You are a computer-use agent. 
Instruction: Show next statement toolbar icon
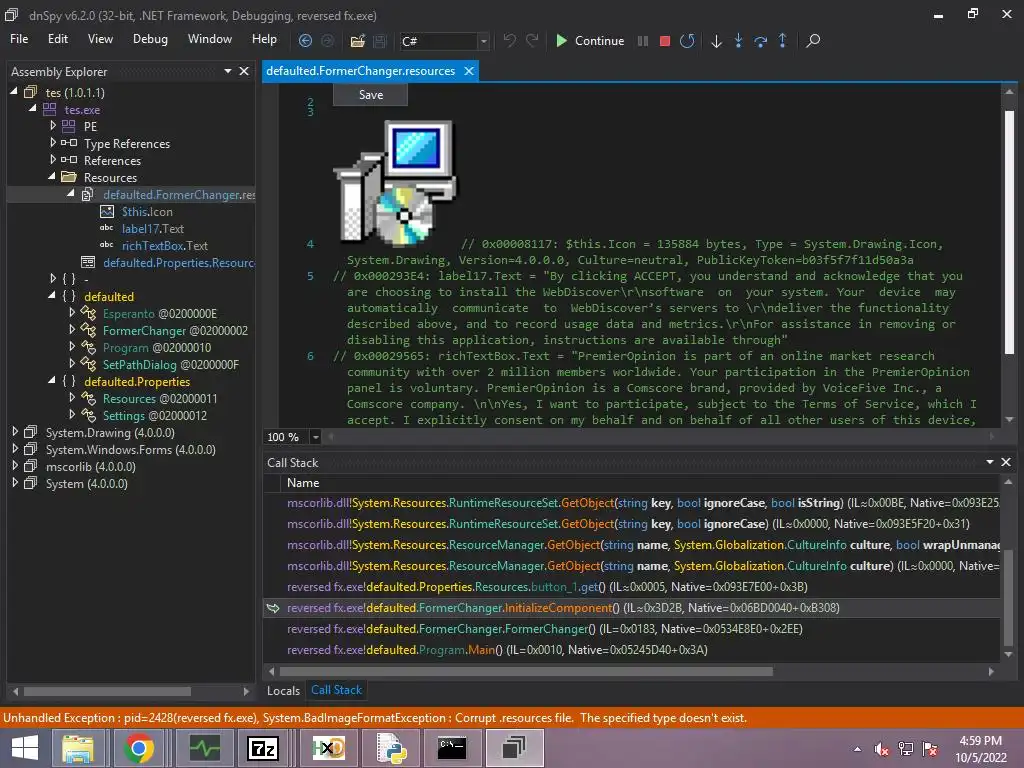(716, 40)
